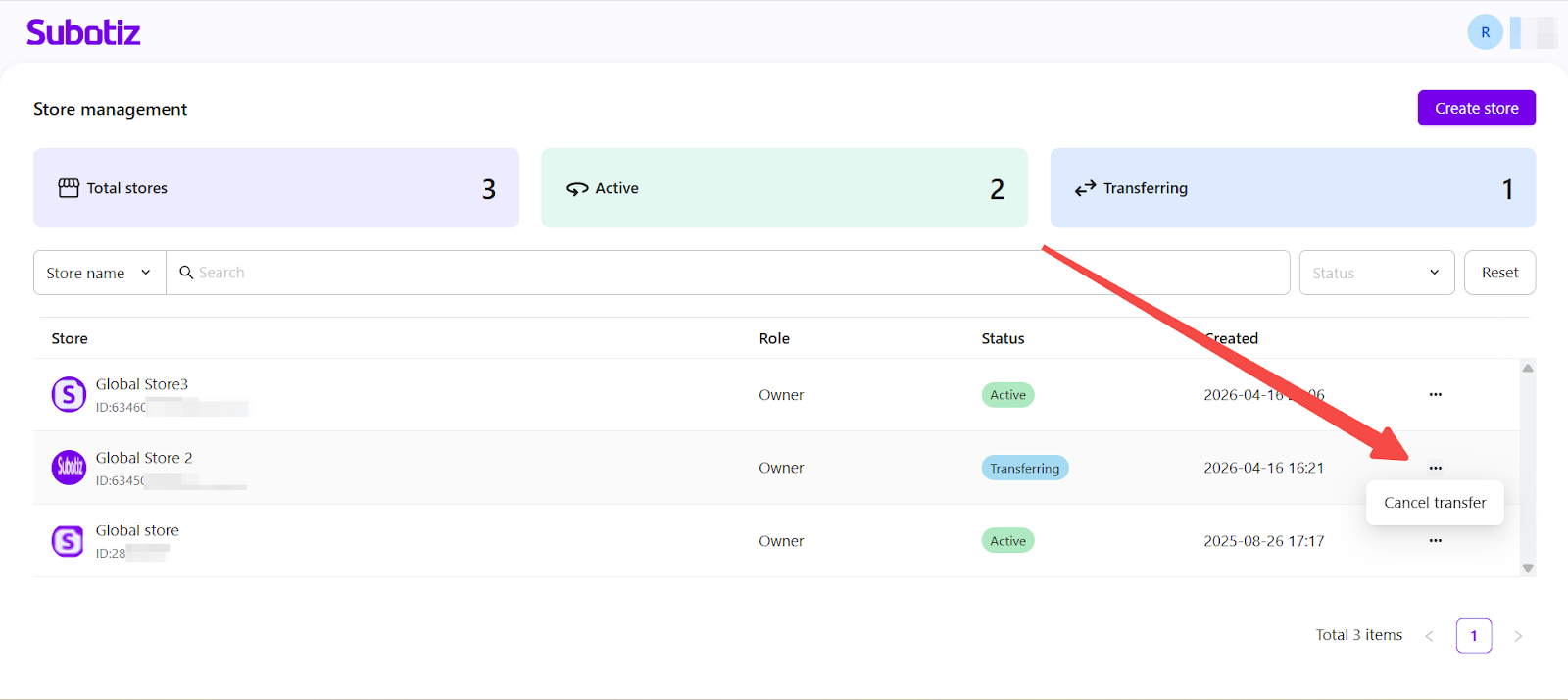Click the search magnifier icon
1568x700 pixels.
pyautogui.click(x=186, y=273)
